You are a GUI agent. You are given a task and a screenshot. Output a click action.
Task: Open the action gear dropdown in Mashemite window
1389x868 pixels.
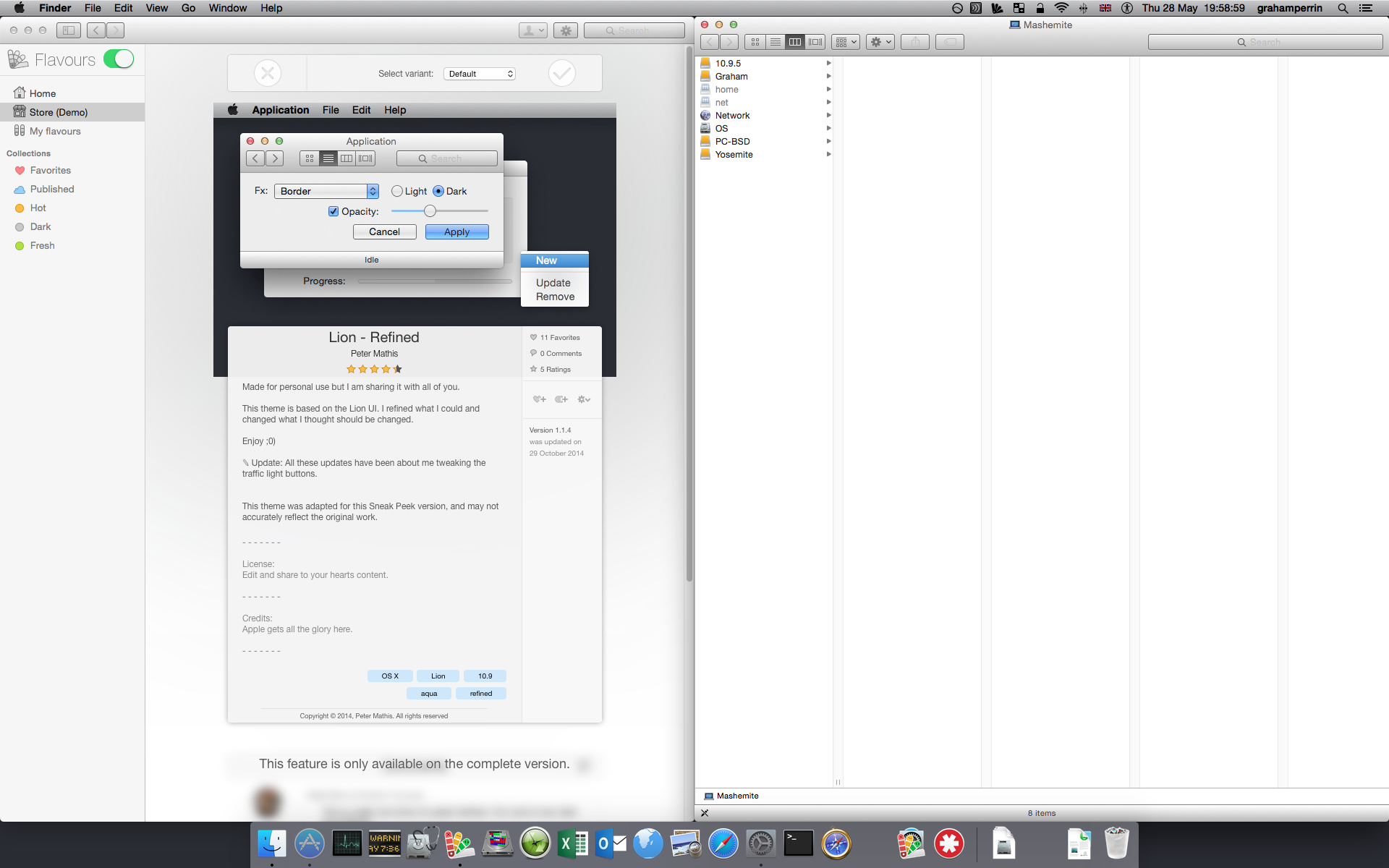880,42
